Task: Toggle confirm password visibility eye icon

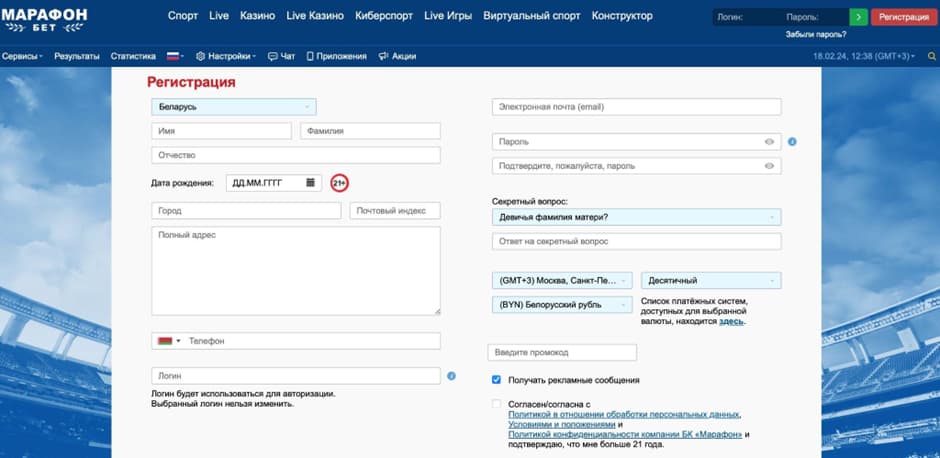Action: tap(769, 166)
